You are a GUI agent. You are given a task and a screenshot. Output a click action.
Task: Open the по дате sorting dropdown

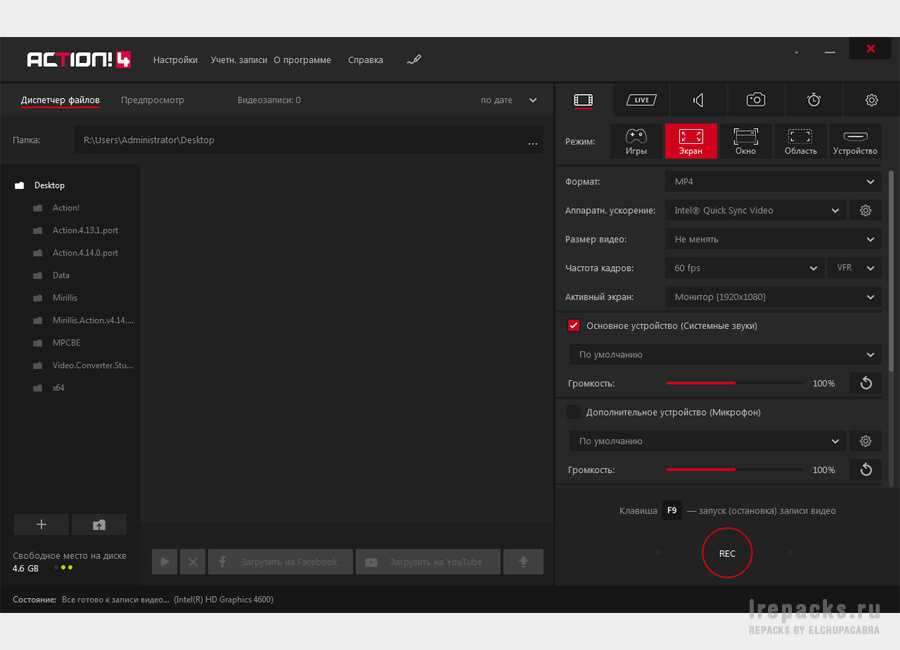pos(509,100)
